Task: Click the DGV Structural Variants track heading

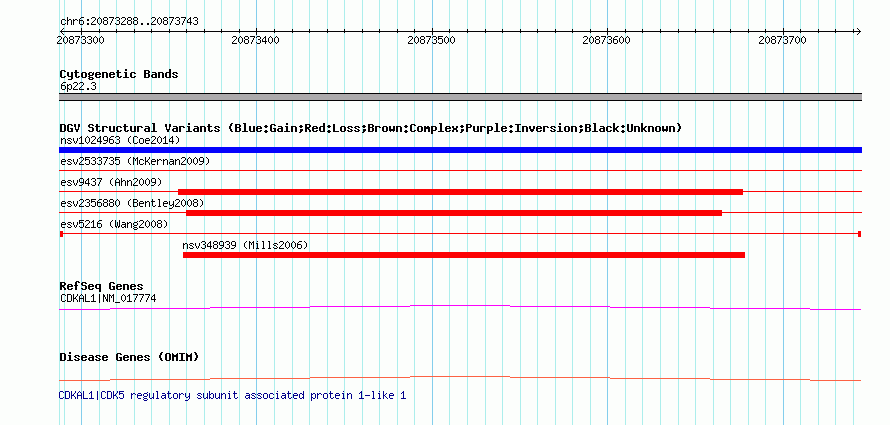Action: (370, 128)
